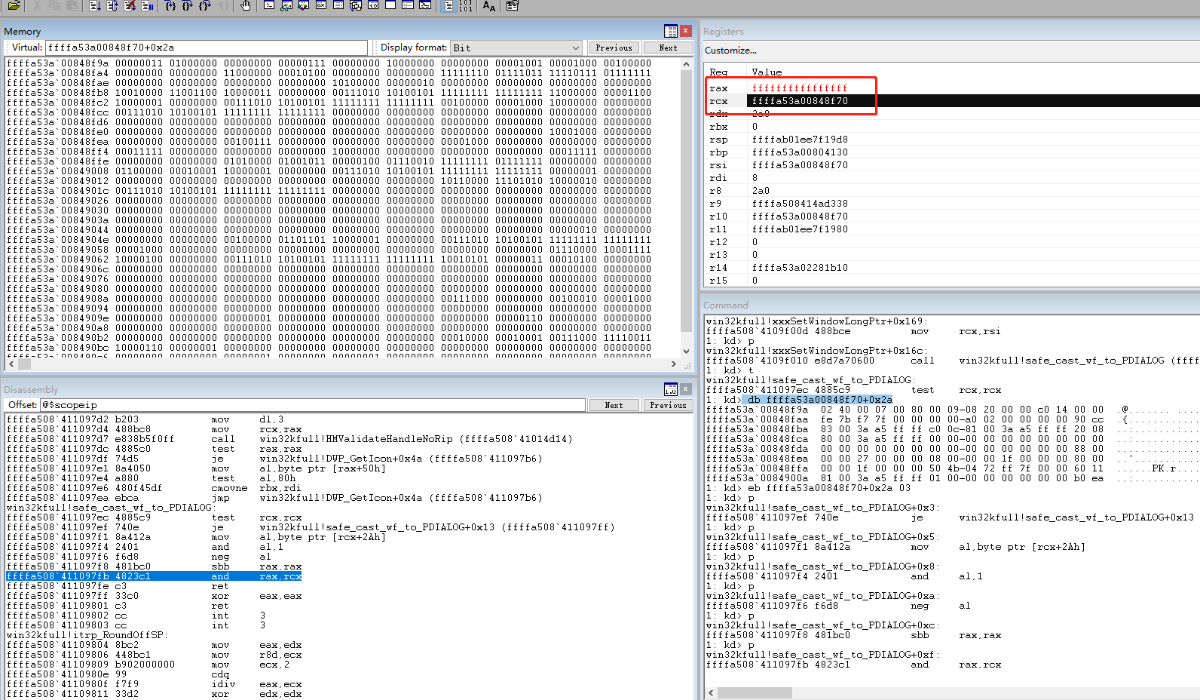Click the Step Over toolbar icon
This screenshot has width=1200, height=700.
[187, 6]
